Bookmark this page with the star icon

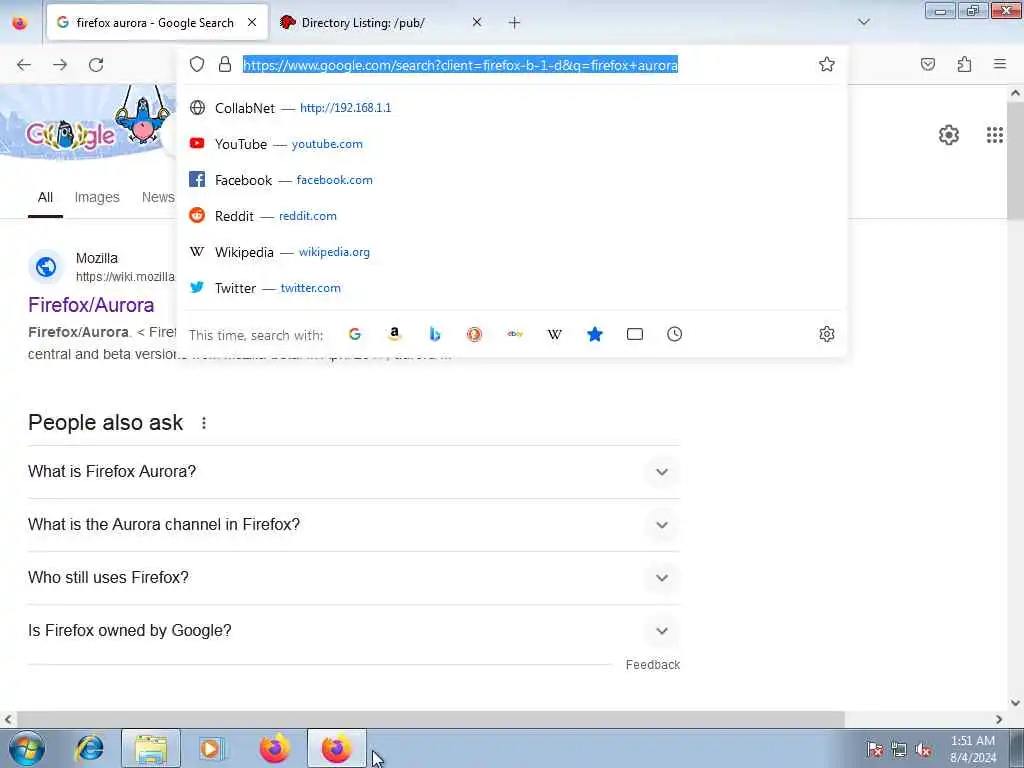827,64
